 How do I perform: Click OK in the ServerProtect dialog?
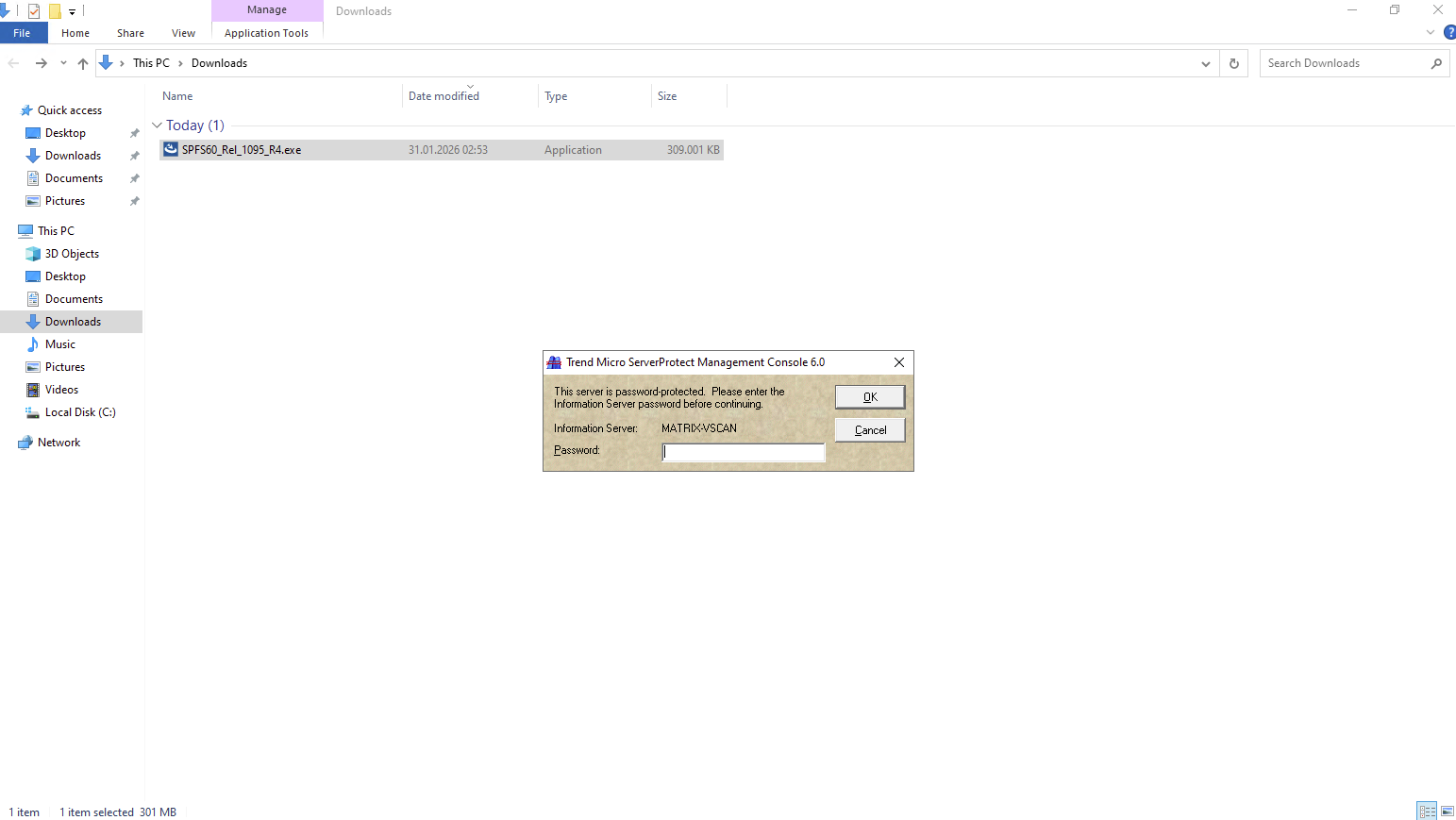[x=870, y=397]
